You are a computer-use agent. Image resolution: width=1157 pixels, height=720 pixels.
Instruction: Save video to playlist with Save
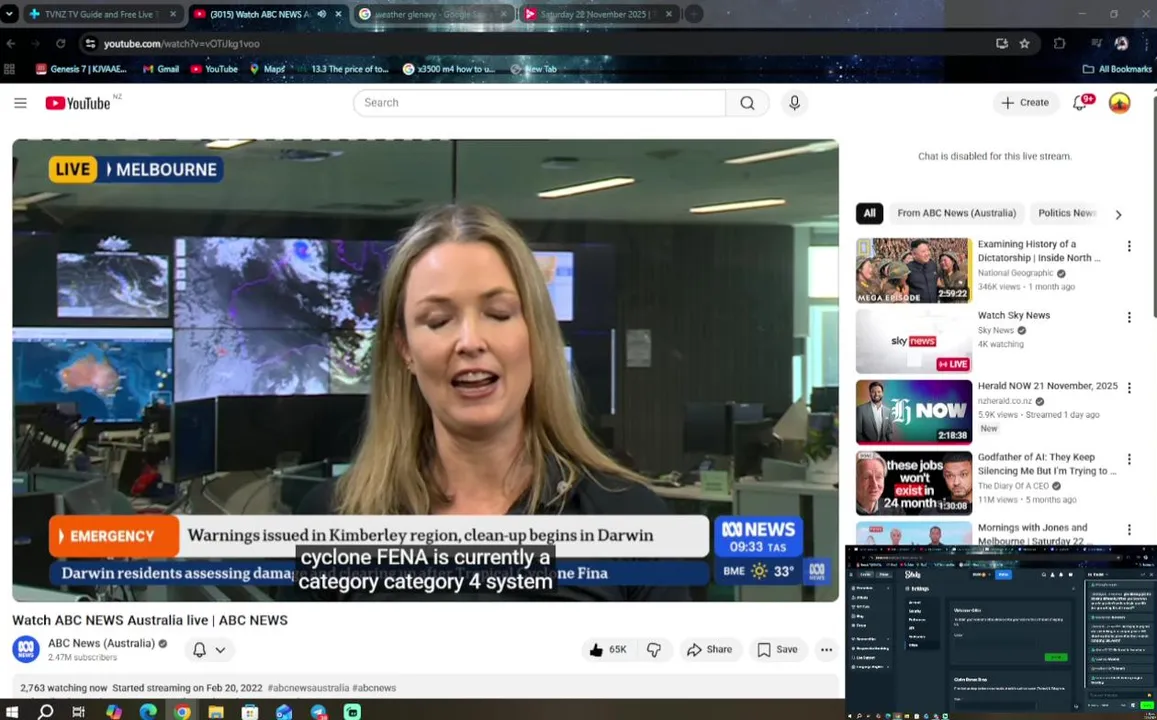point(778,649)
